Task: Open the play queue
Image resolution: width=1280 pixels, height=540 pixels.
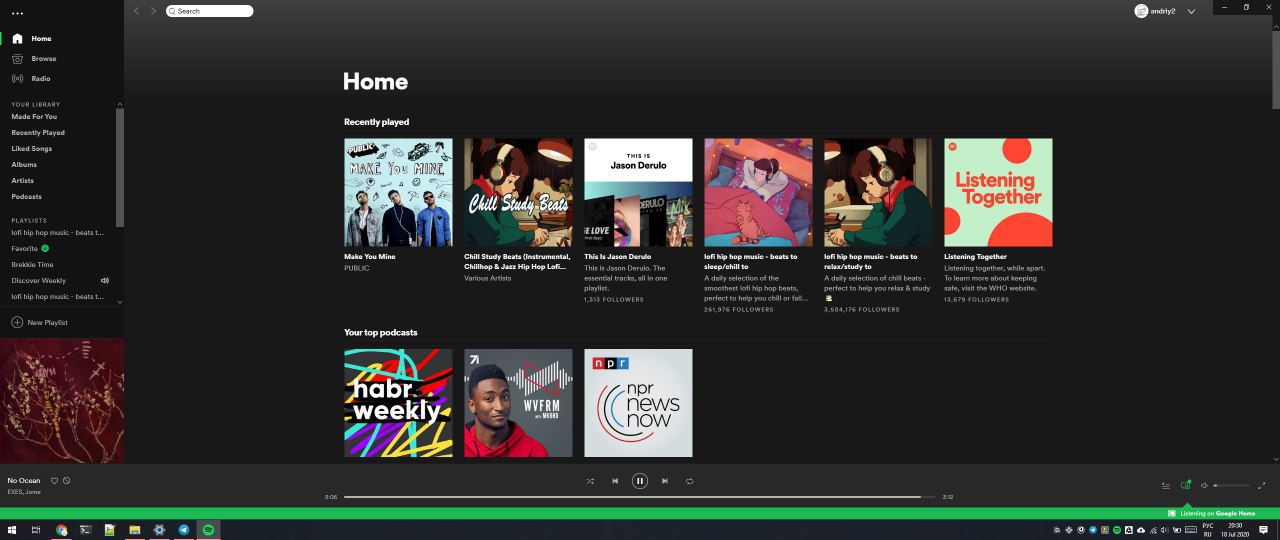Action: point(1166,485)
